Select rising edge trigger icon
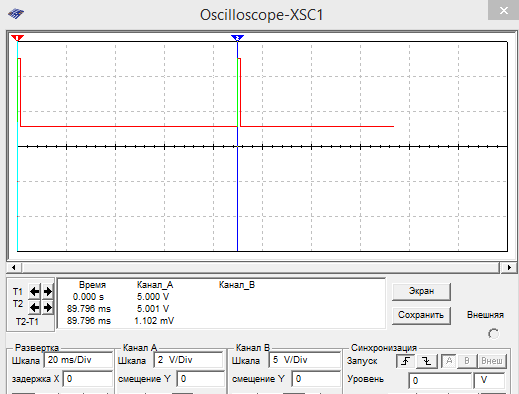 tap(406, 361)
